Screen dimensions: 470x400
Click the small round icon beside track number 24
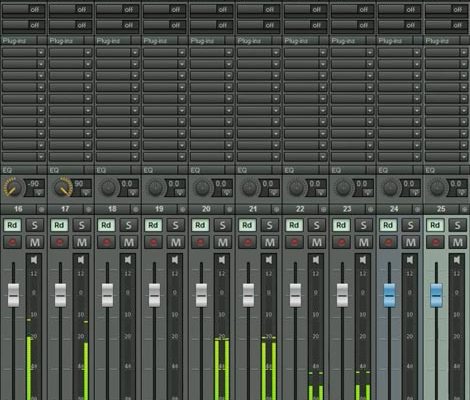(418, 210)
